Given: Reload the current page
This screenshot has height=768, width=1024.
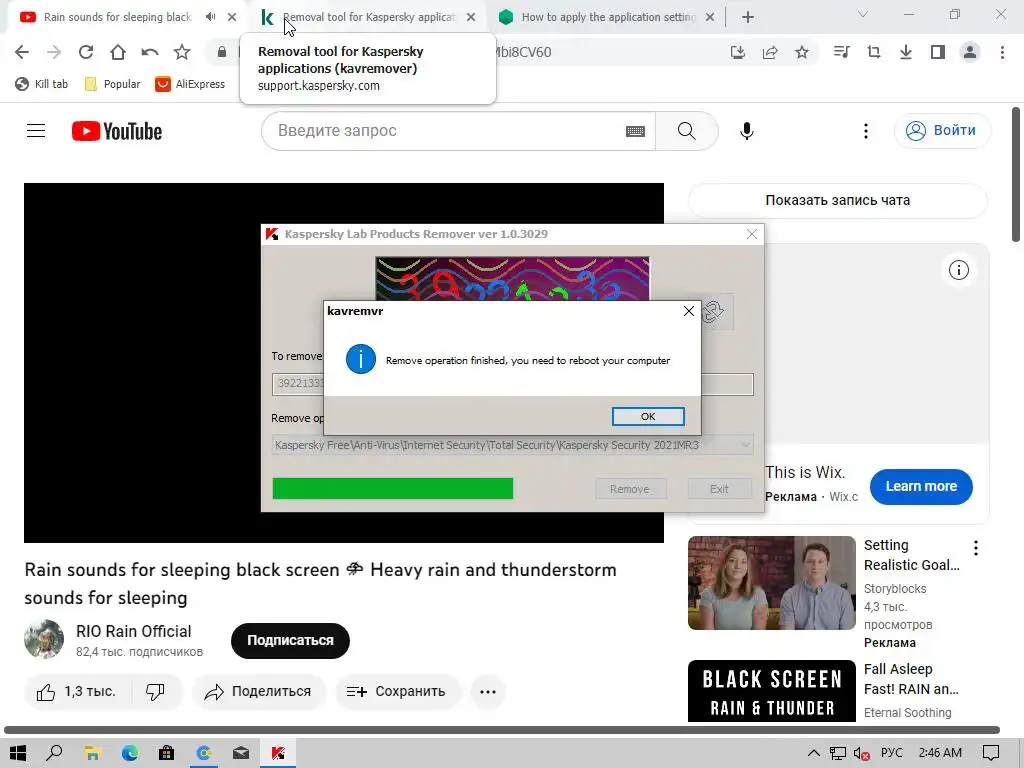Looking at the screenshot, I should click(x=86, y=52).
